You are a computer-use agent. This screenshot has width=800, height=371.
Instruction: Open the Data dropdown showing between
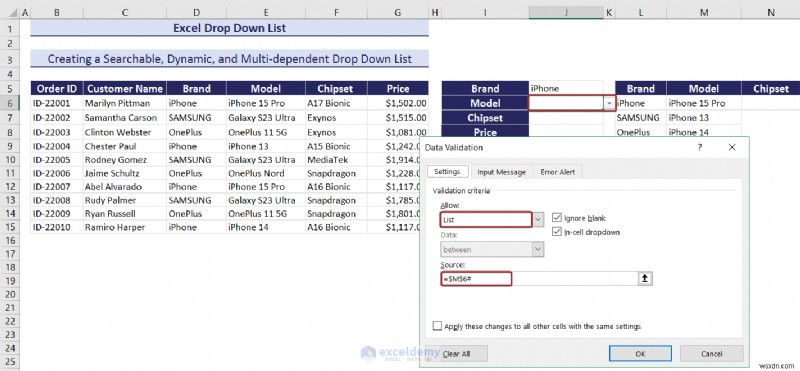click(x=538, y=249)
